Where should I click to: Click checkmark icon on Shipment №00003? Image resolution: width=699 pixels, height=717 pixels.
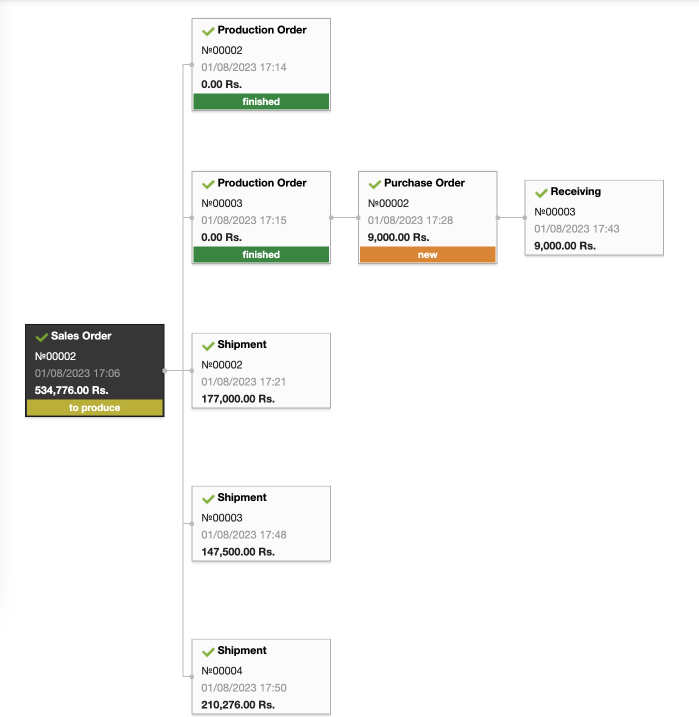point(208,498)
